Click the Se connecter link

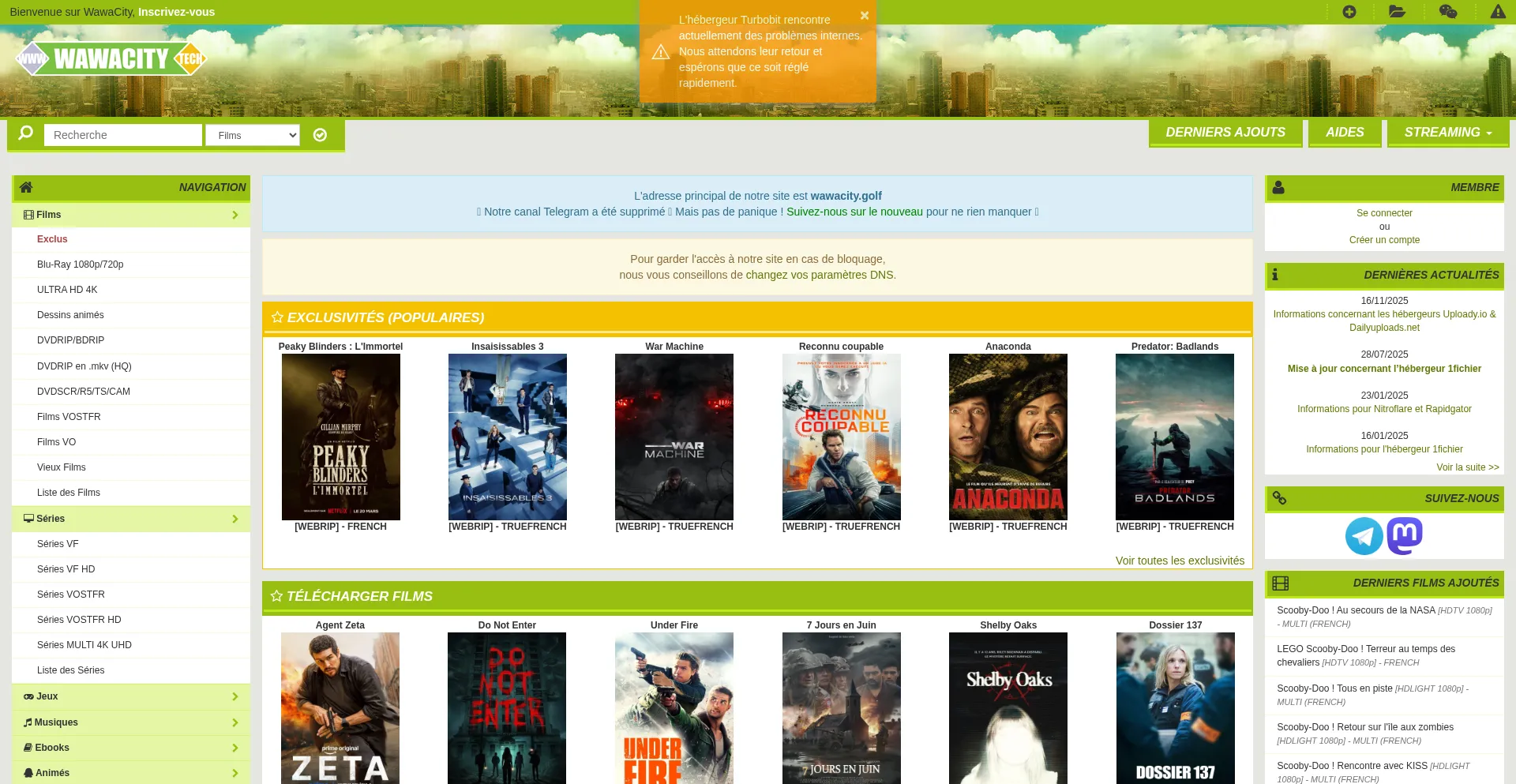point(1384,213)
